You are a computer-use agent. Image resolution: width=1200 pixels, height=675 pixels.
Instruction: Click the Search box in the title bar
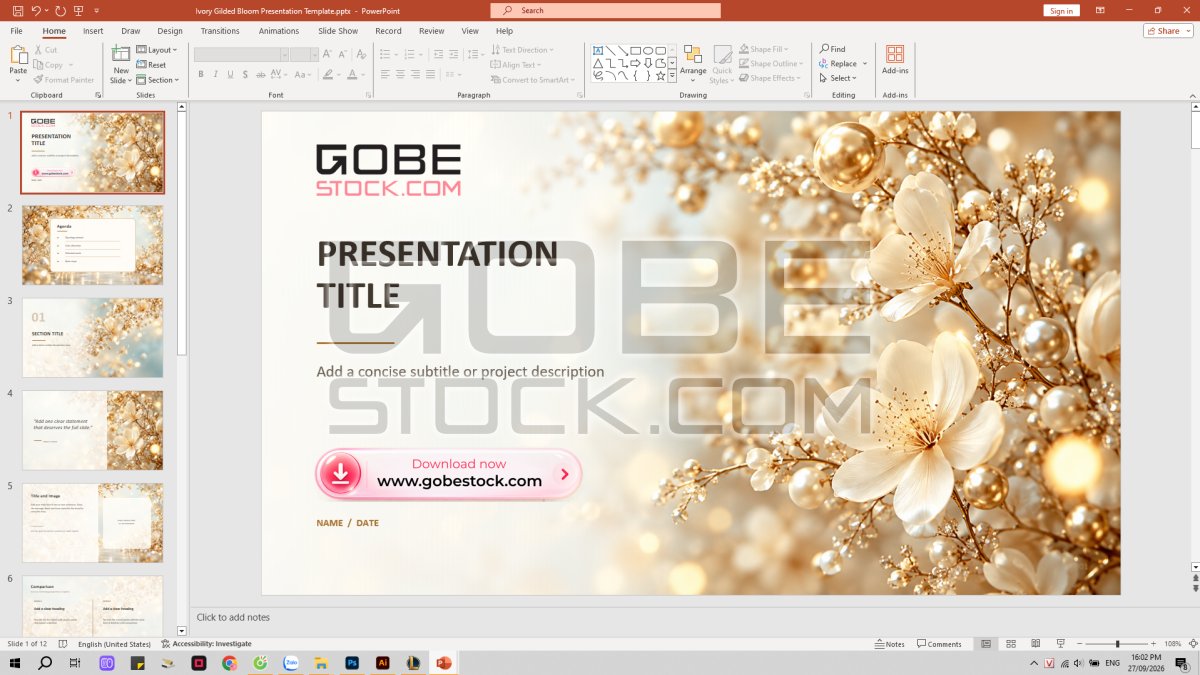pyautogui.click(x=605, y=10)
